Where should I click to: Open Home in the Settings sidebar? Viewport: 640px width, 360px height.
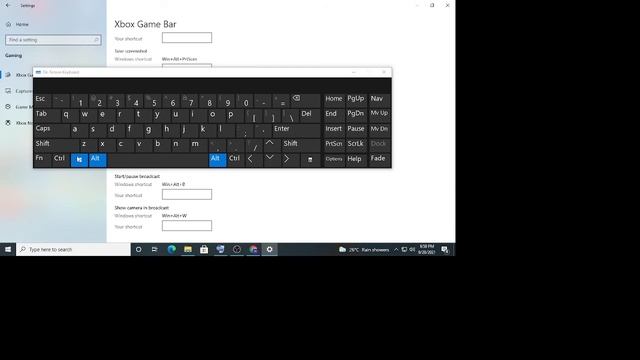18,24
